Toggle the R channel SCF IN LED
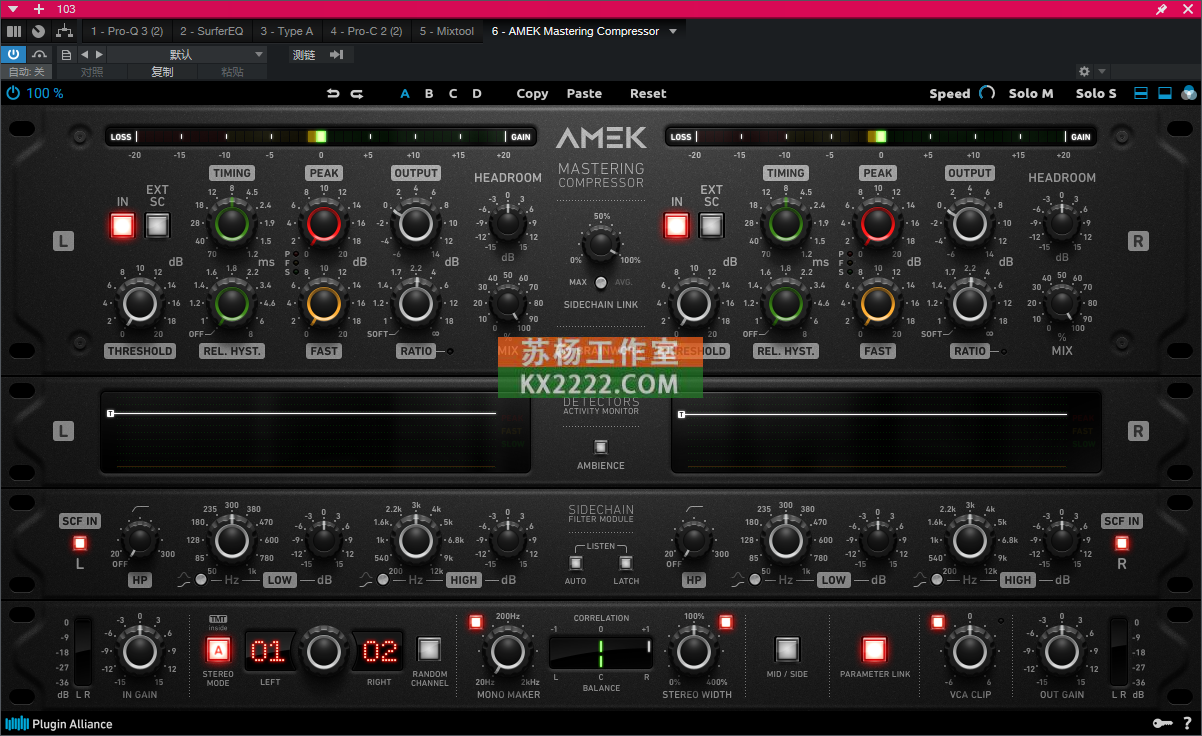 [x=1121, y=543]
